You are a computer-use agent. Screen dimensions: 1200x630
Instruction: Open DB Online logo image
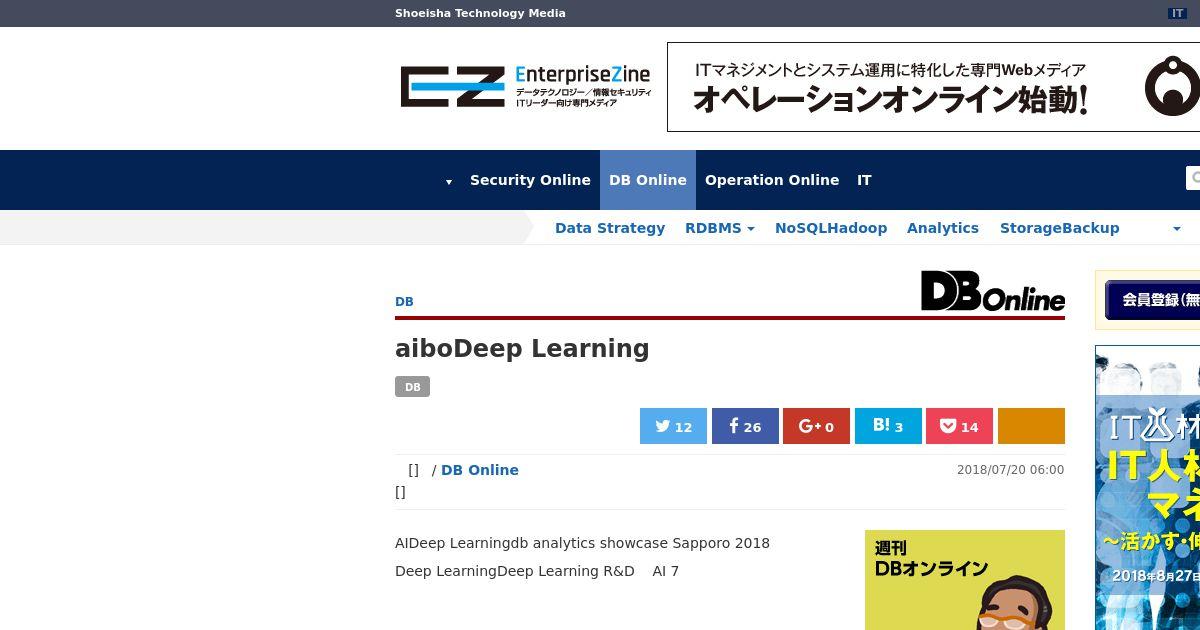pyautogui.click(x=993, y=291)
